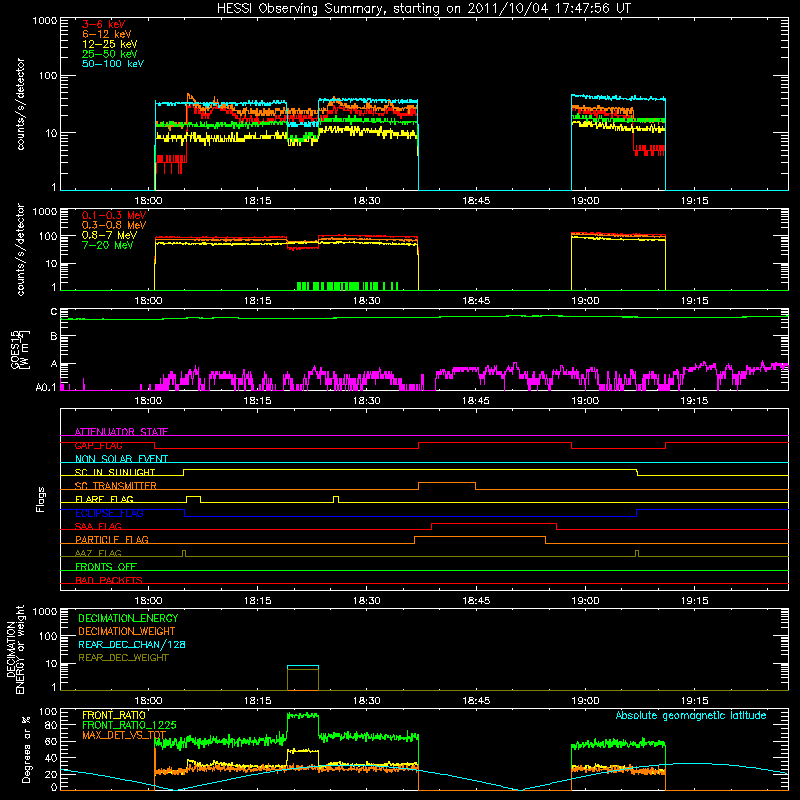
Task: Select the green FRONT_RATIO_1225 legend label
Action: coord(129,725)
